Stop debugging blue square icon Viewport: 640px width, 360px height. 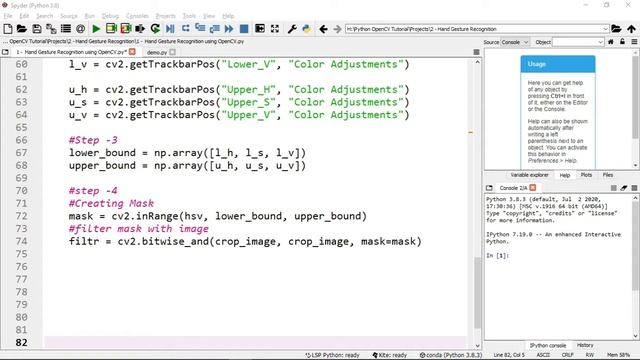click(x=244, y=29)
